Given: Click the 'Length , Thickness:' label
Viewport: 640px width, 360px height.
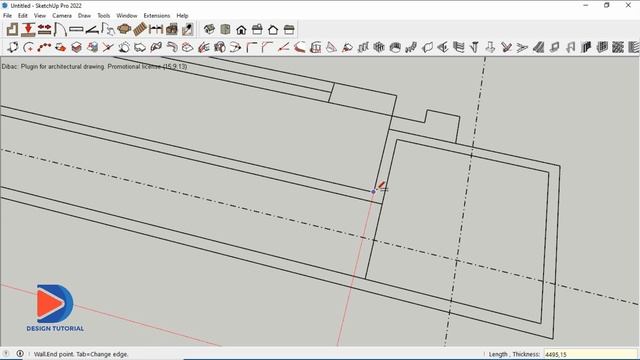Looking at the screenshot, I should [x=514, y=354].
